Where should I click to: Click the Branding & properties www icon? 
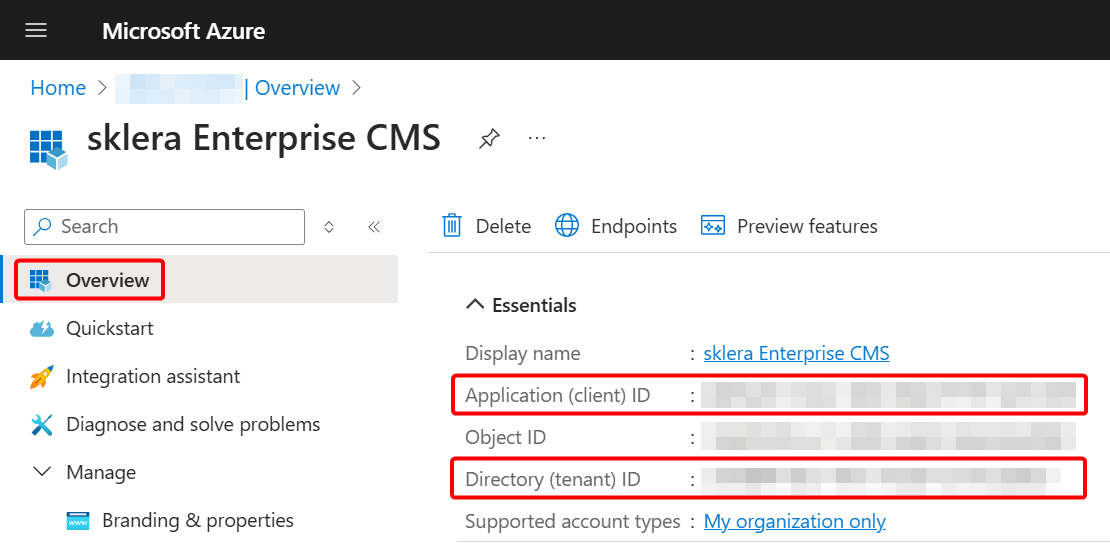coord(78,521)
